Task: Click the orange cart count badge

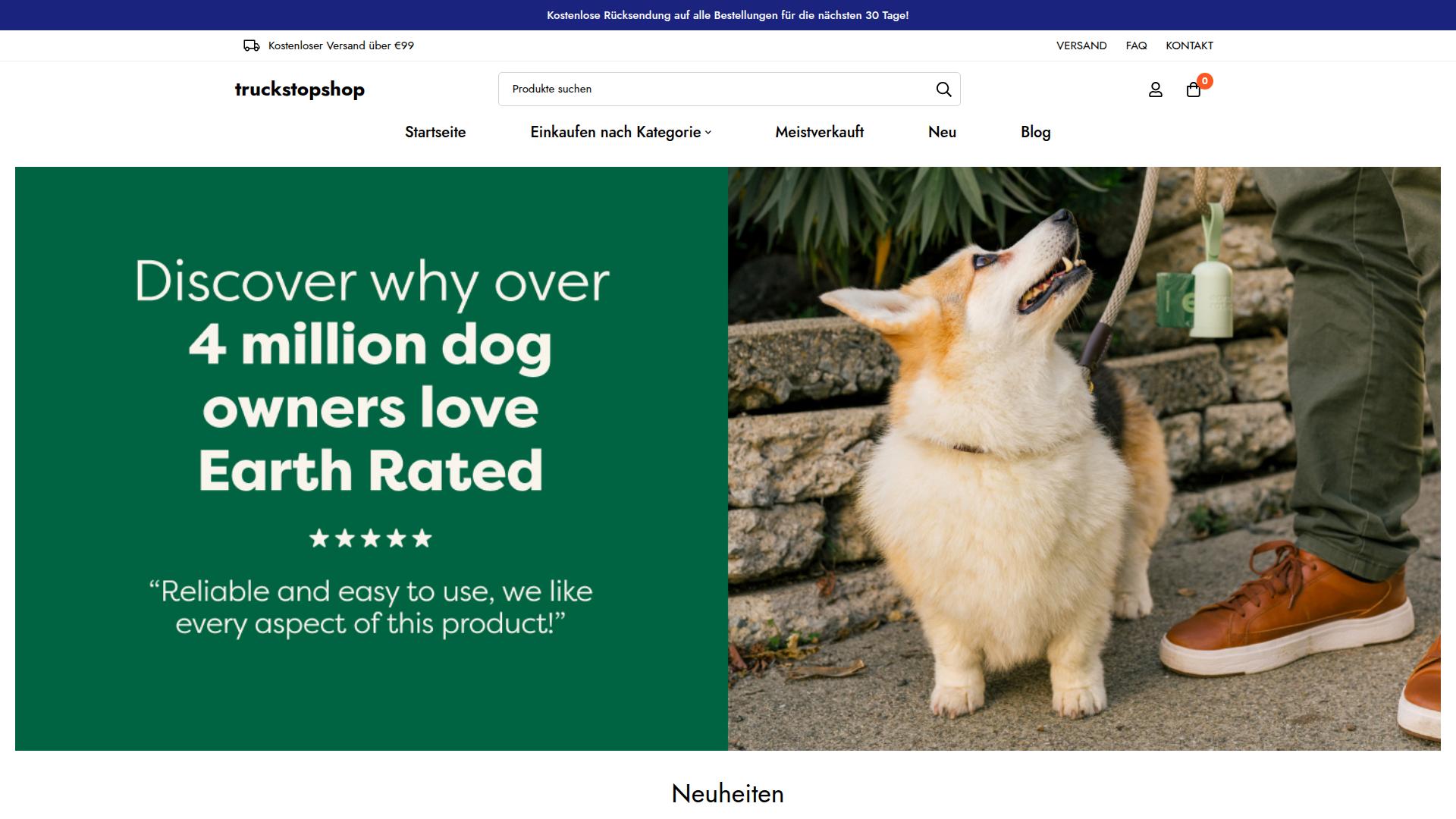Action: pyautogui.click(x=1204, y=81)
